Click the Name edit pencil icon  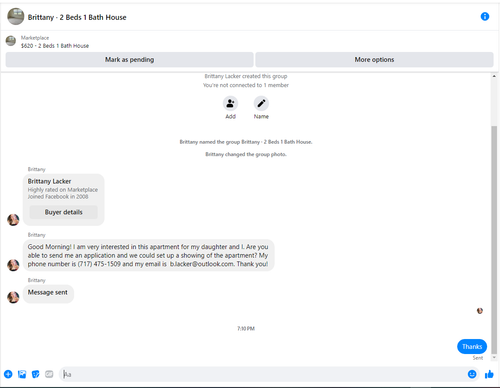[261, 103]
